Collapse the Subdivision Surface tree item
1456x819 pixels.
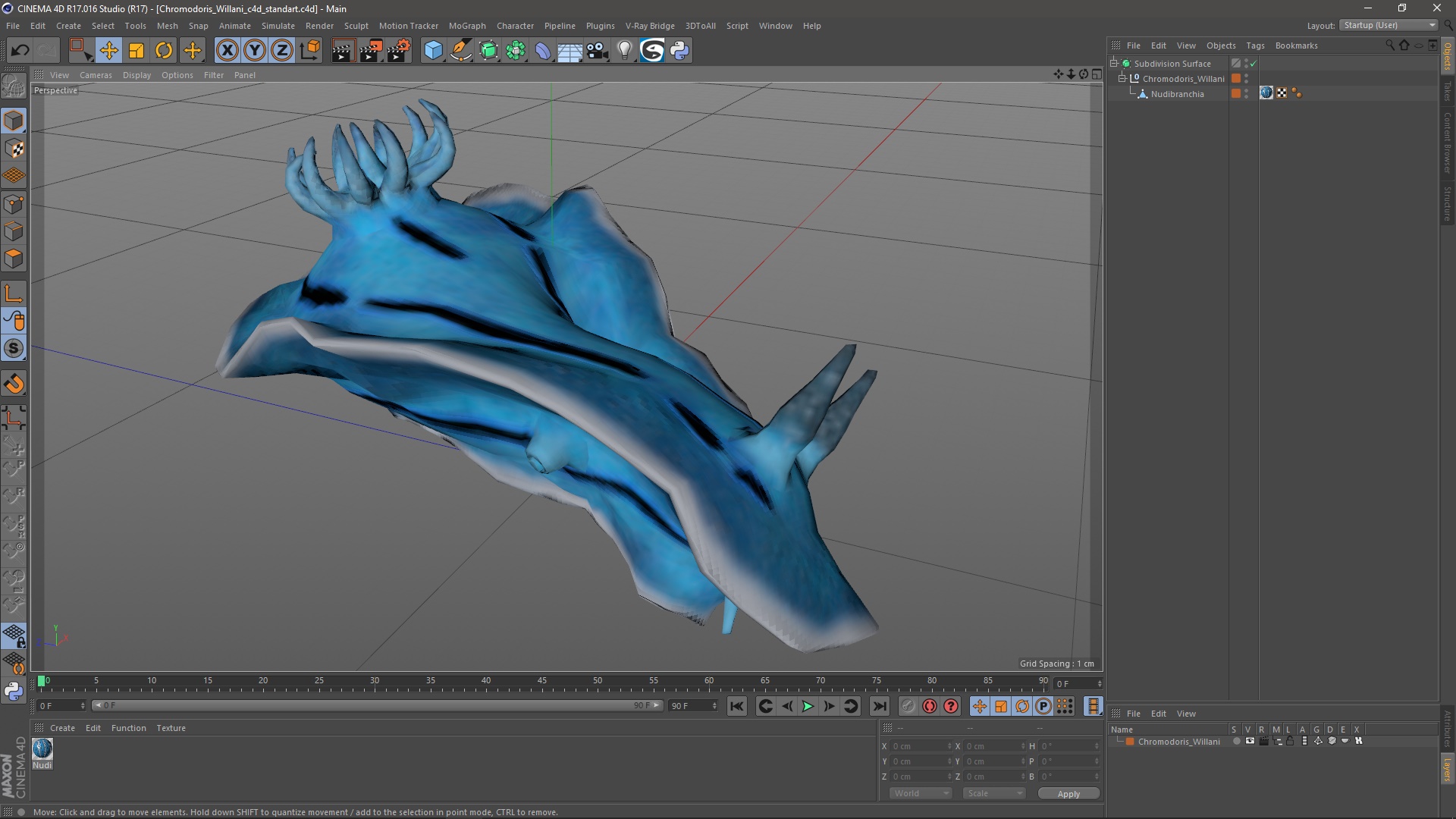click(x=1114, y=64)
